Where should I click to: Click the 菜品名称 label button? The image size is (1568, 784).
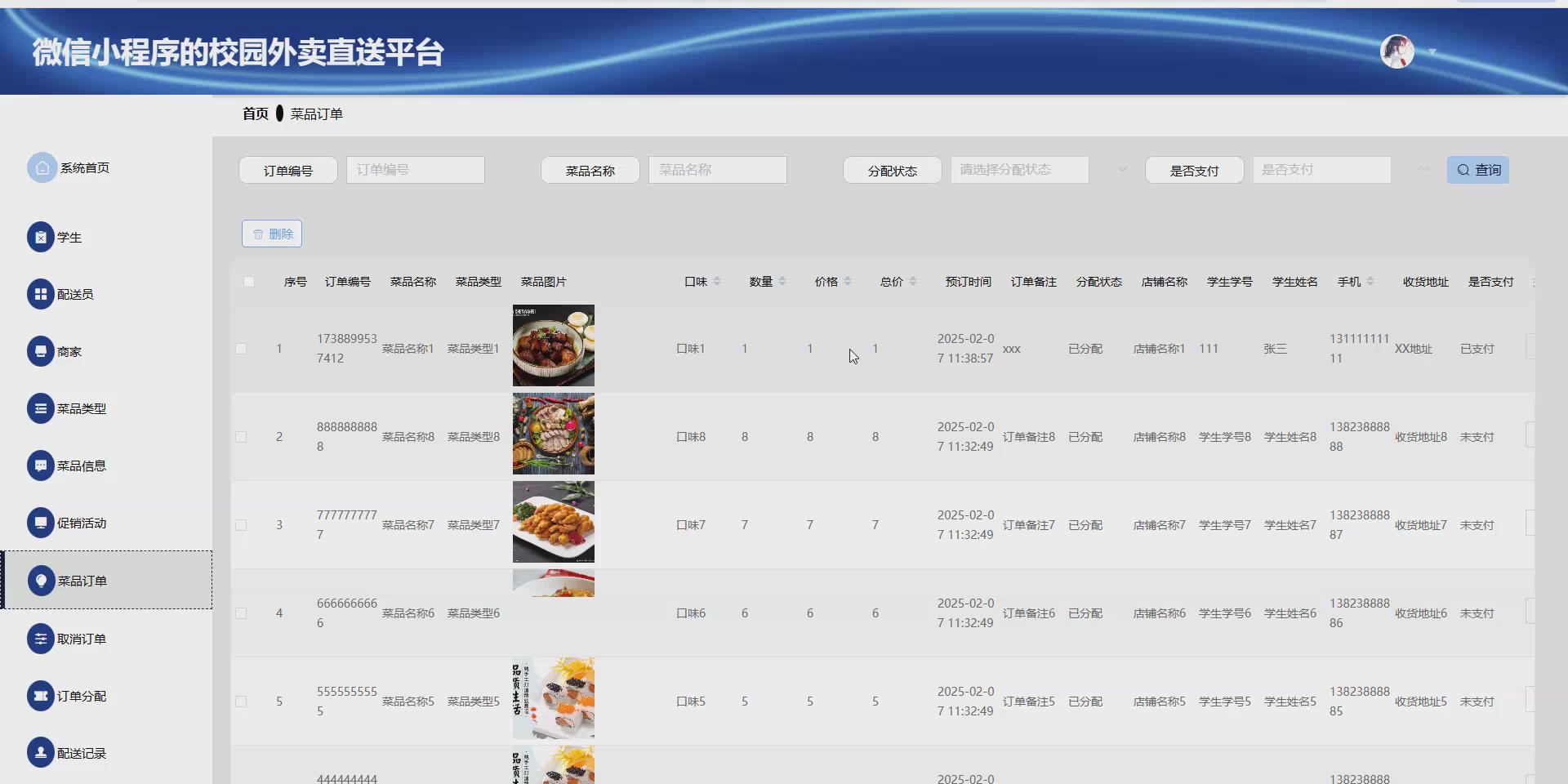[x=590, y=170]
